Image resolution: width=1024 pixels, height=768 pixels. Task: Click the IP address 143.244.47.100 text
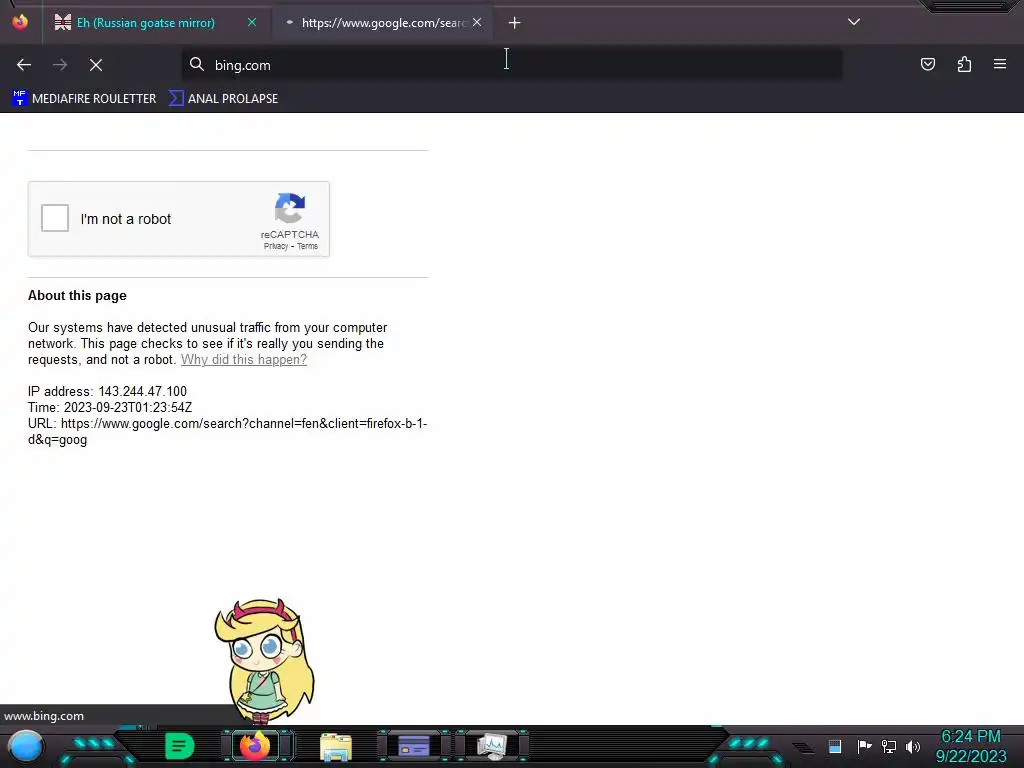click(x=107, y=392)
